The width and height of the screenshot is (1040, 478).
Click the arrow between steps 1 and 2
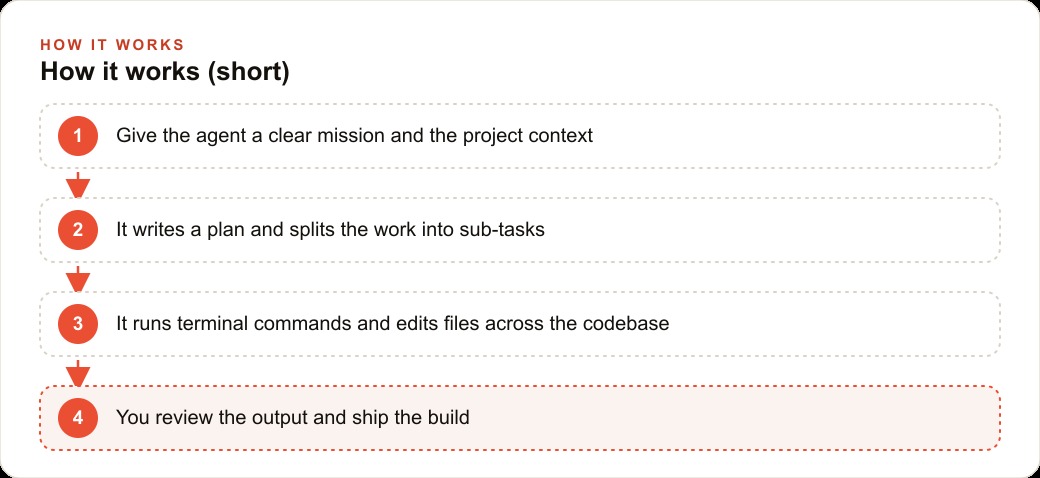pos(78,184)
